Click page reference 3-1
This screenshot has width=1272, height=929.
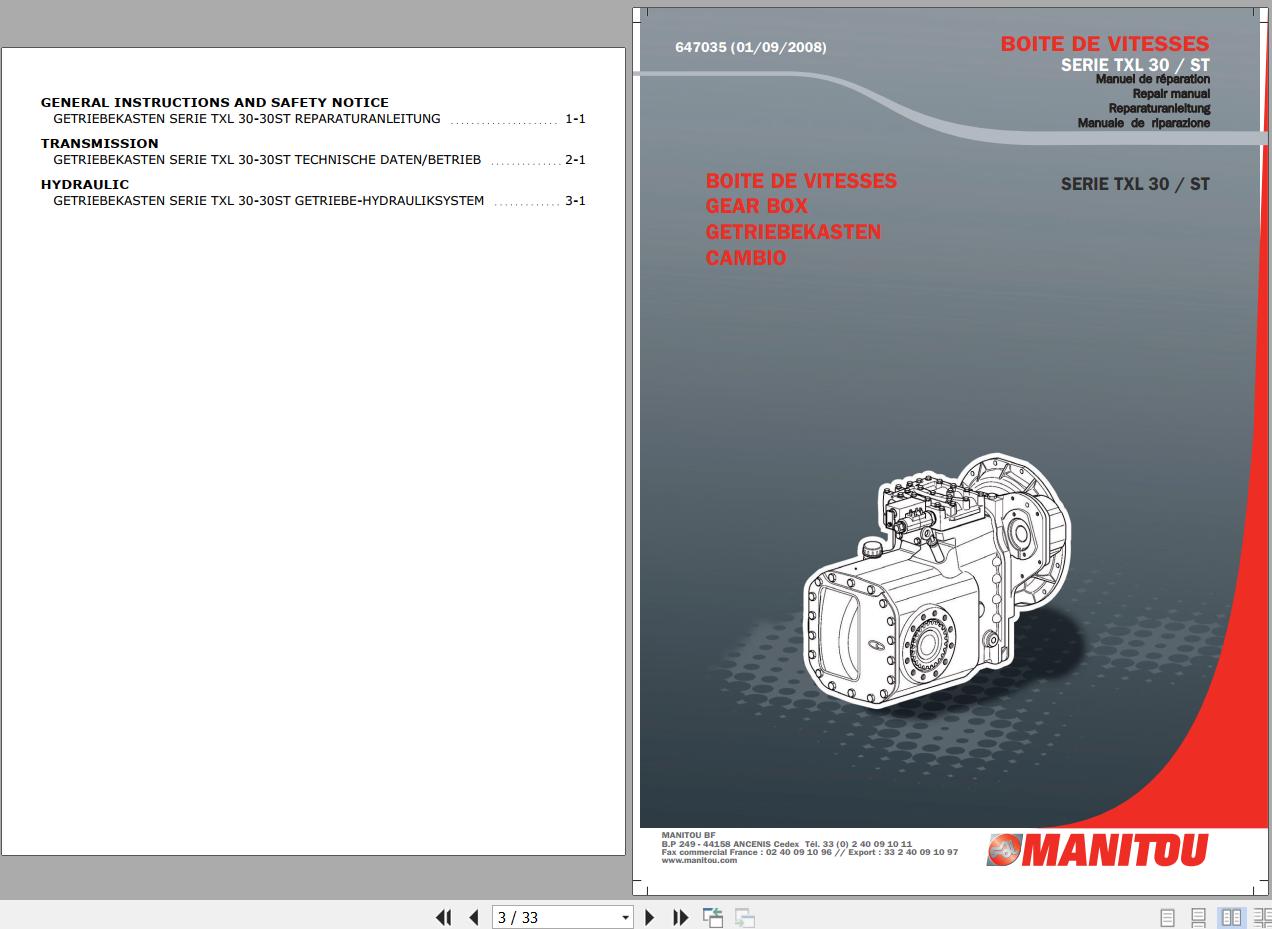(x=575, y=201)
